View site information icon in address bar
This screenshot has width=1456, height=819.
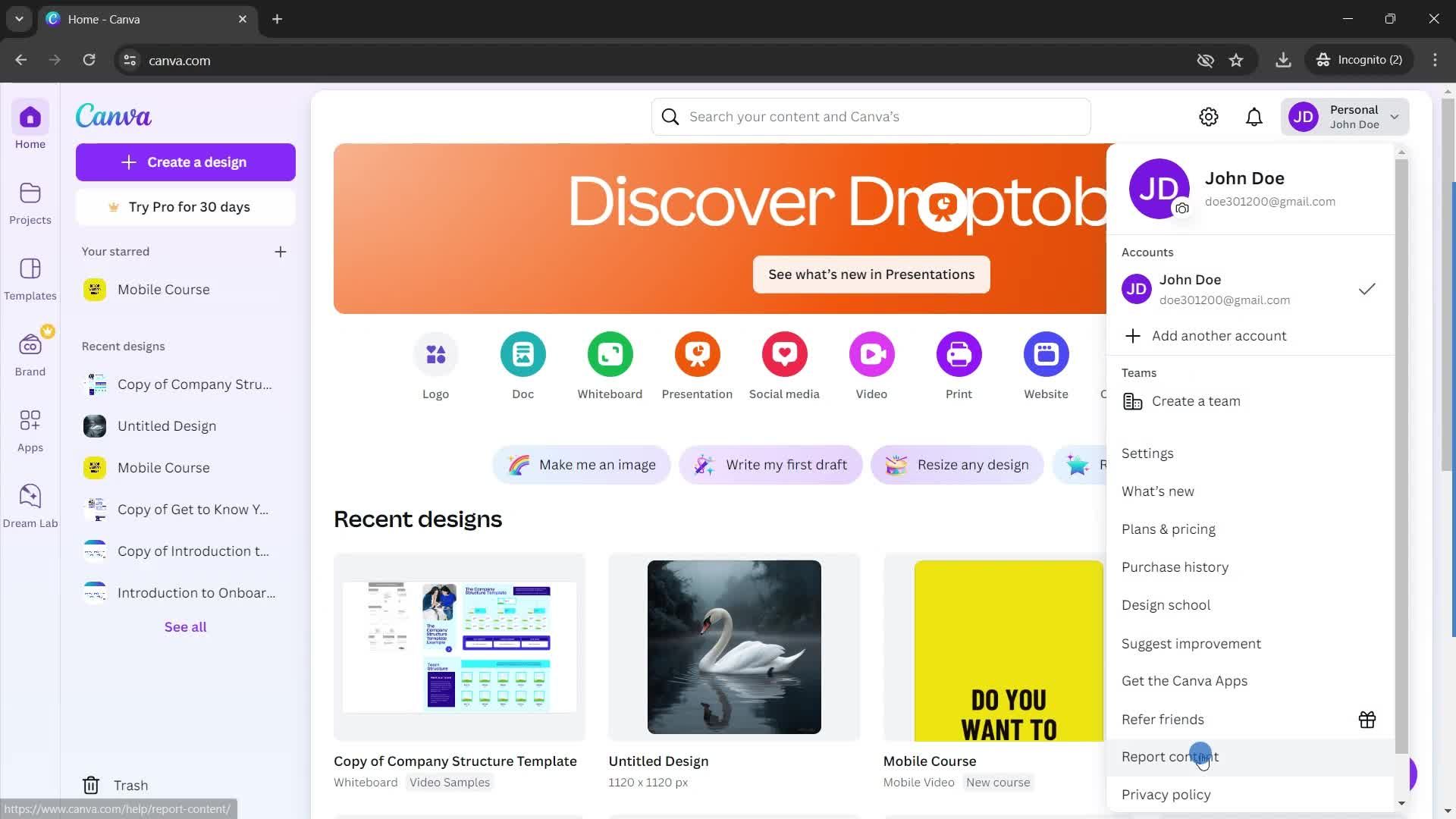click(x=130, y=60)
